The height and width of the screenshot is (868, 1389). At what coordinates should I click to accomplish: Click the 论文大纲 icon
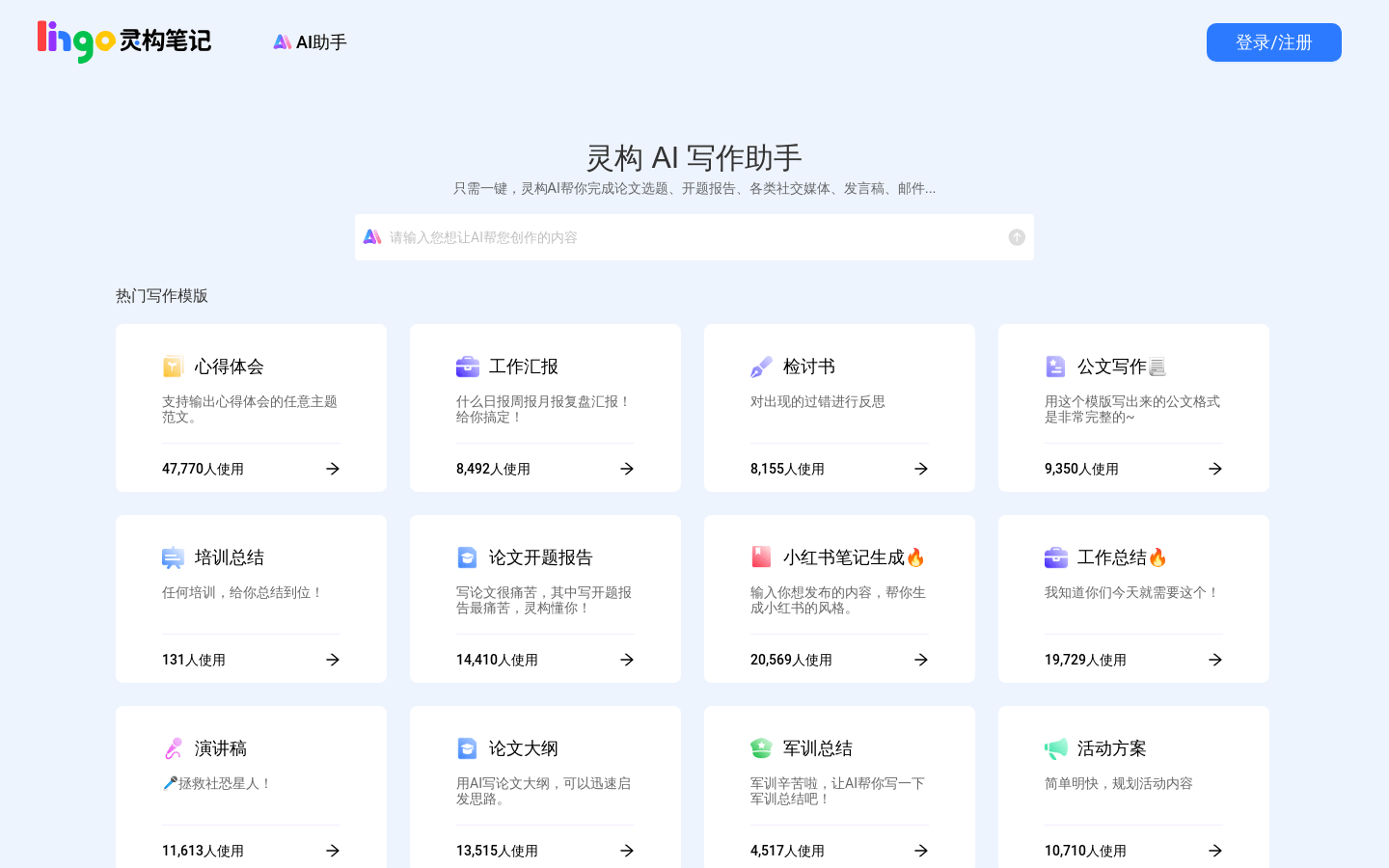coord(467,748)
